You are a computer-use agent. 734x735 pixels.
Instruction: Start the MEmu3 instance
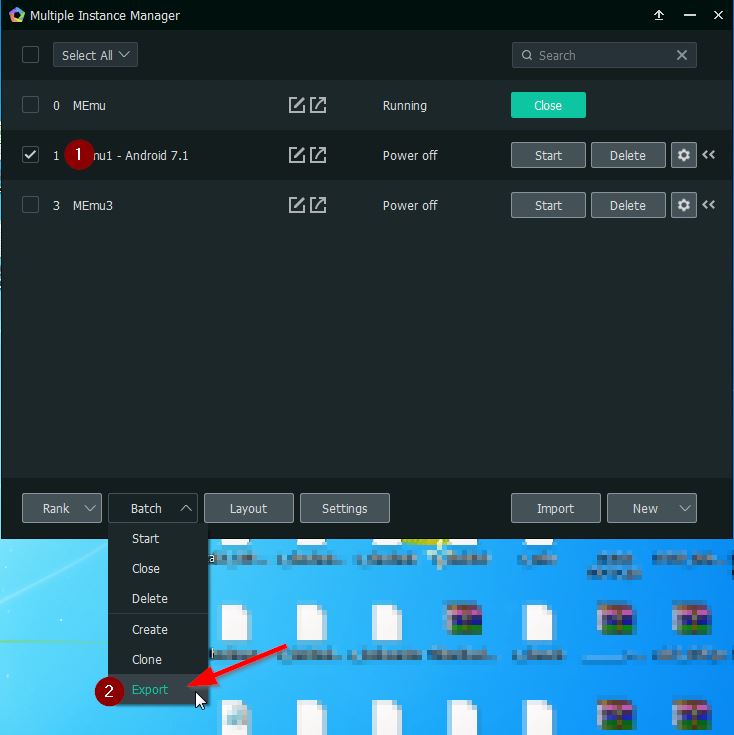point(548,205)
